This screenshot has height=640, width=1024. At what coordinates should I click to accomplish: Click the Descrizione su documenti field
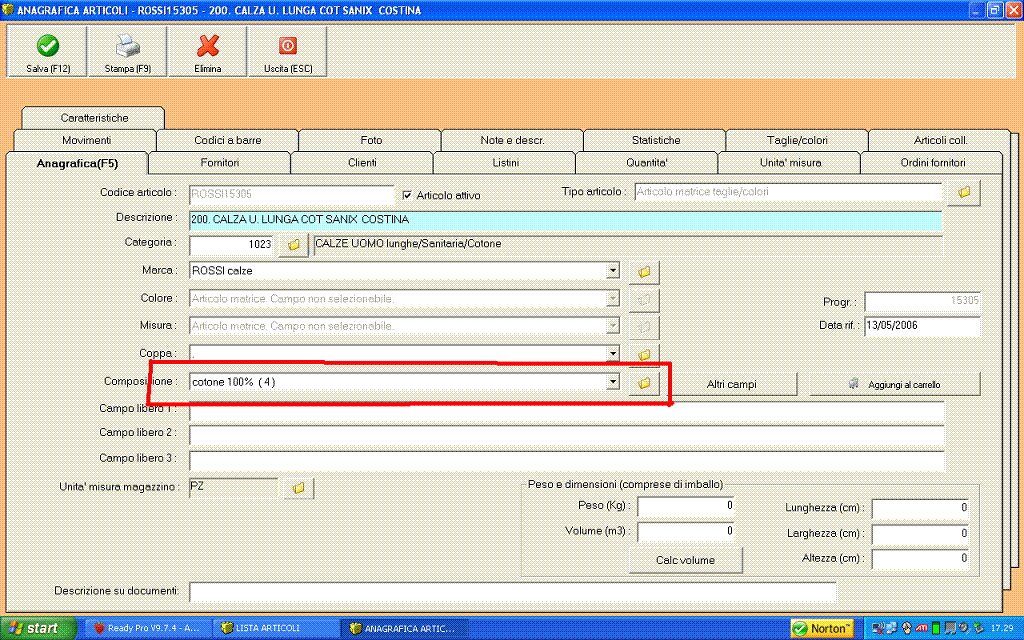point(513,592)
